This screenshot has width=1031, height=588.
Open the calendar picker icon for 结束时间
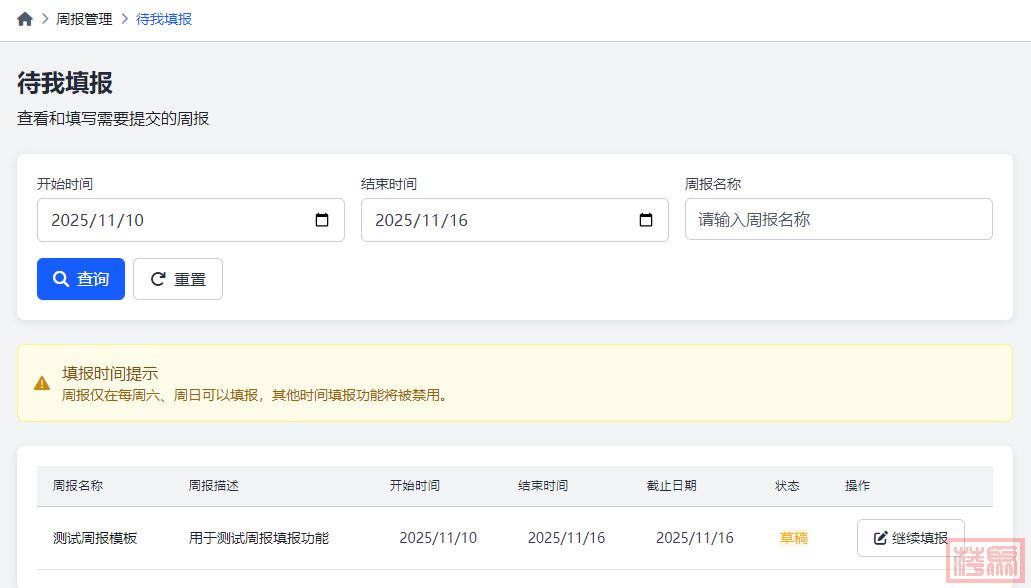click(x=646, y=220)
